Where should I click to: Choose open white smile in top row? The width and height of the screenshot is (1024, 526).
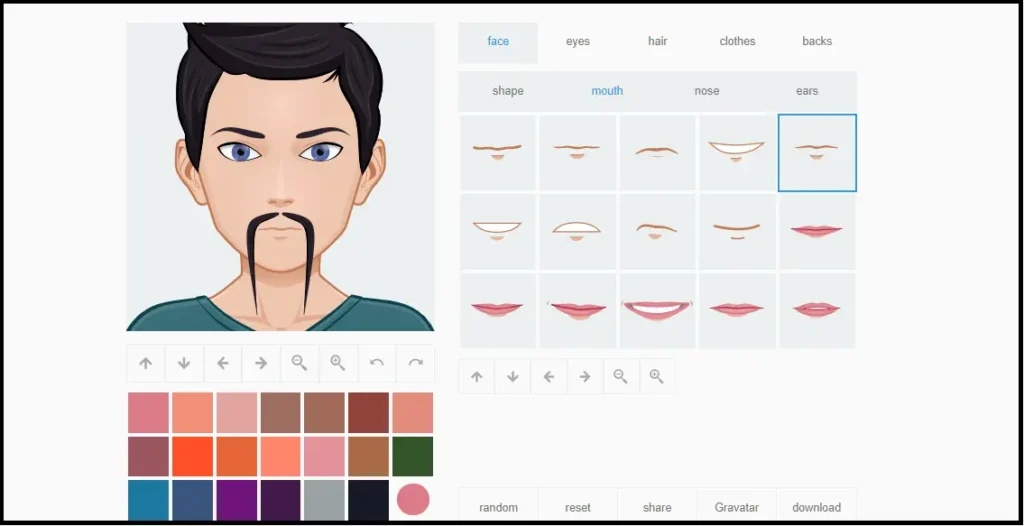(x=737, y=153)
